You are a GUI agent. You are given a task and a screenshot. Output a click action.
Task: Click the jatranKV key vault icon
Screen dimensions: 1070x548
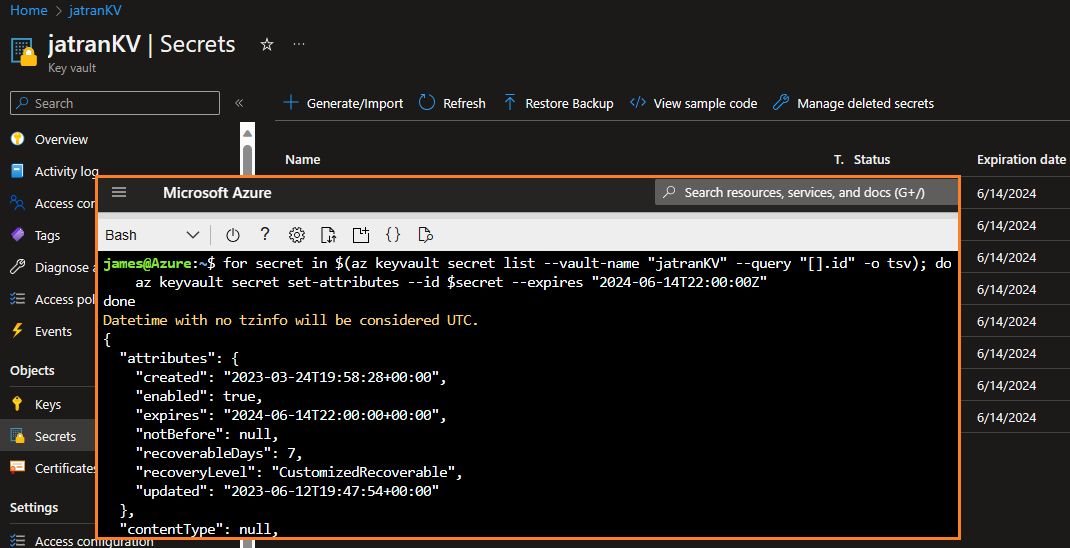pyautogui.click(x=25, y=52)
